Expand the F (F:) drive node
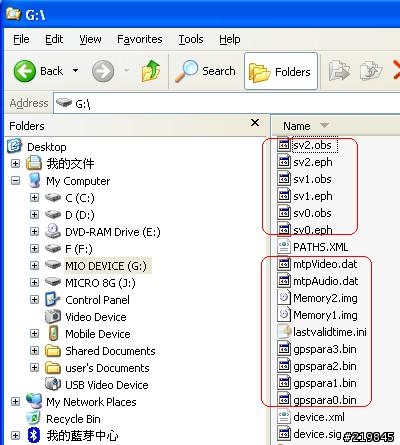 point(34,248)
